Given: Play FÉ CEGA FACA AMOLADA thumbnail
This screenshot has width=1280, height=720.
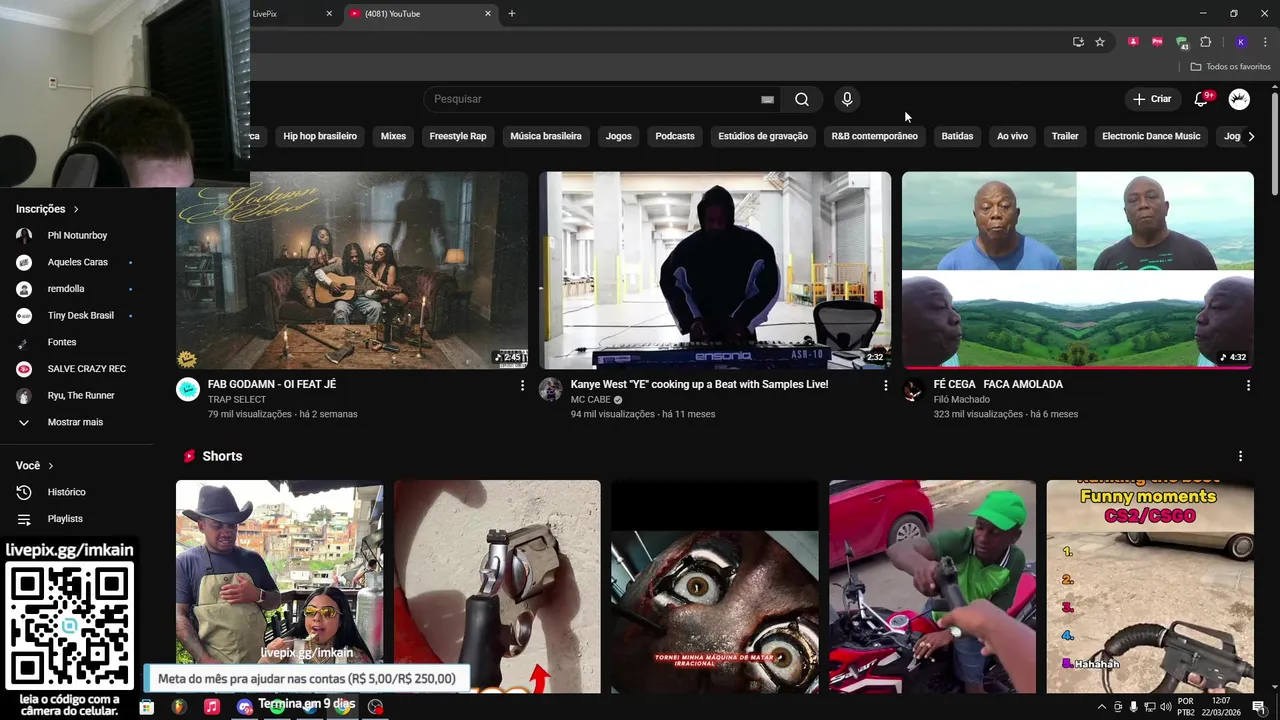Looking at the screenshot, I should [1078, 270].
